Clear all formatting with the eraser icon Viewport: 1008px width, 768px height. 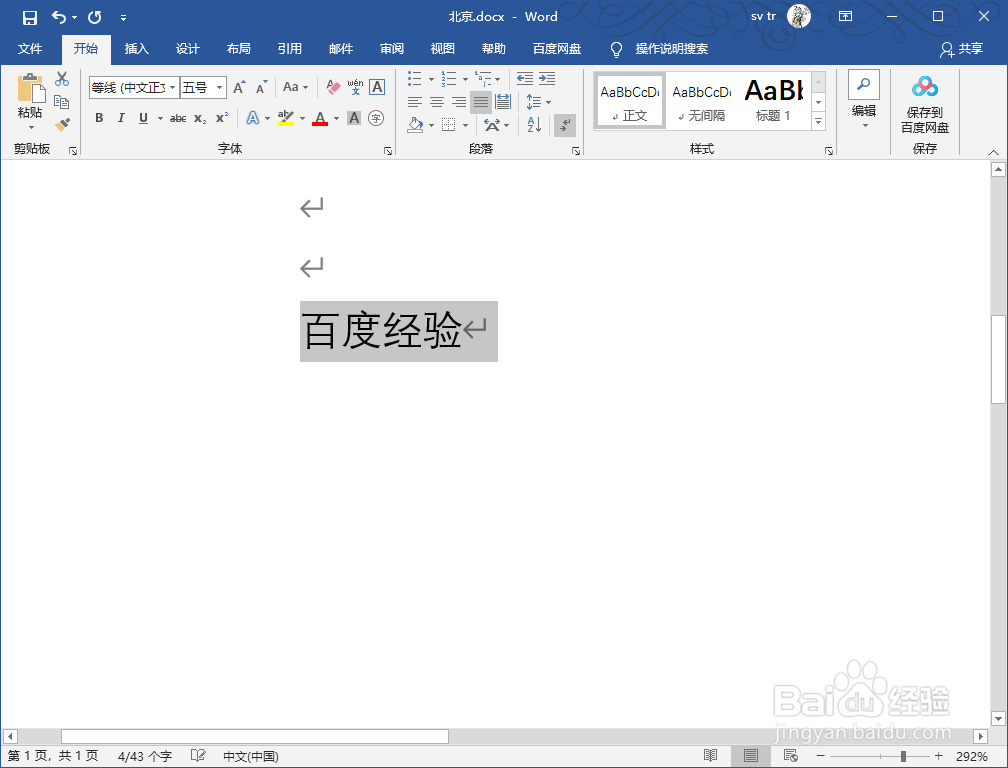[333, 87]
